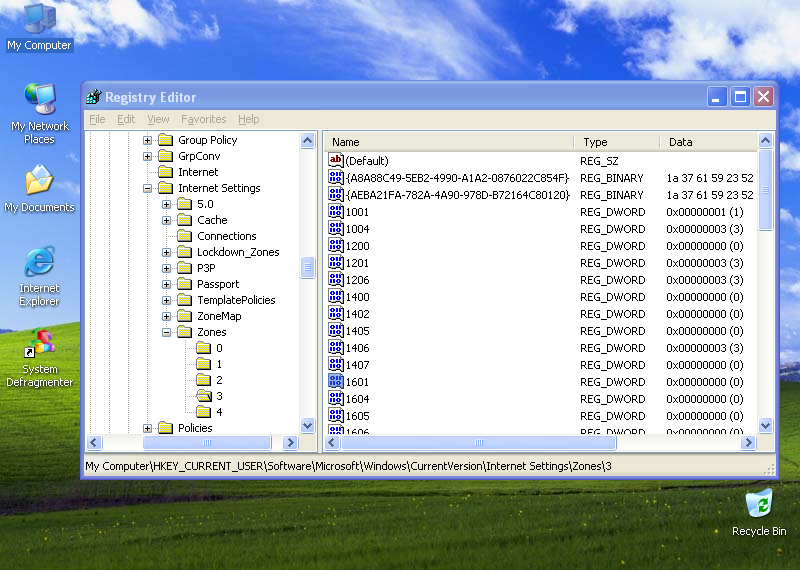Expand the GrpConv key
Image resolution: width=800 pixels, height=570 pixels.
(x=147, y=156)
